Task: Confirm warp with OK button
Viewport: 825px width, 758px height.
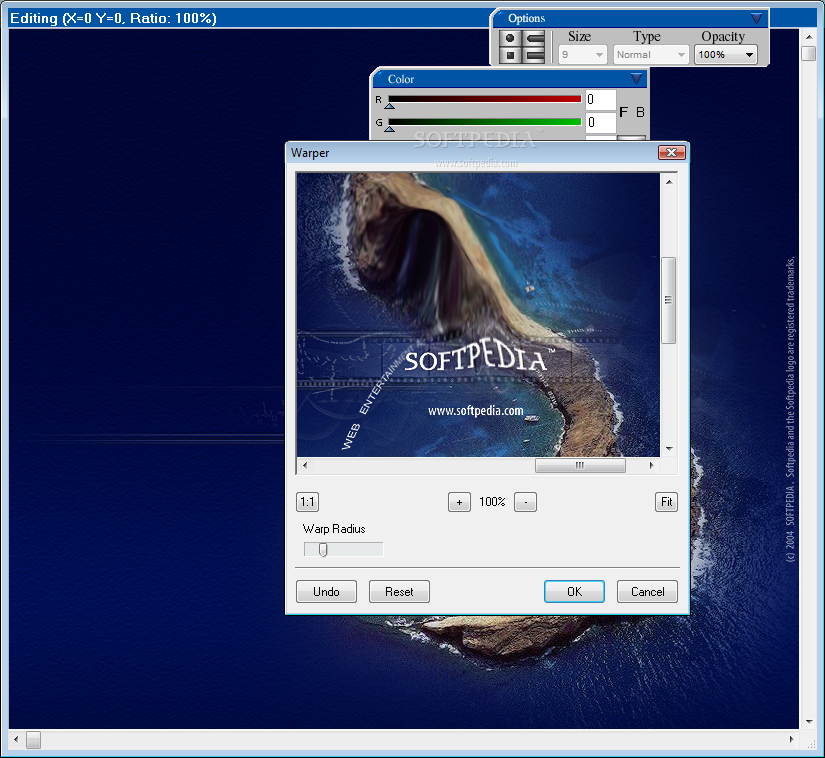Action: [574, 592]
